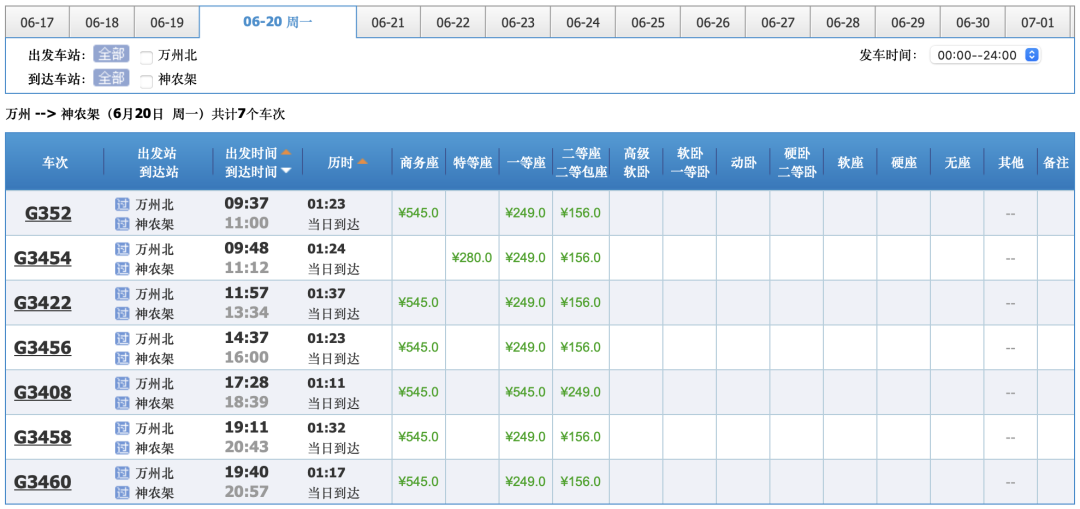
Task: Select the 07-01 date tab
Action: click(x=1037, y=22)
